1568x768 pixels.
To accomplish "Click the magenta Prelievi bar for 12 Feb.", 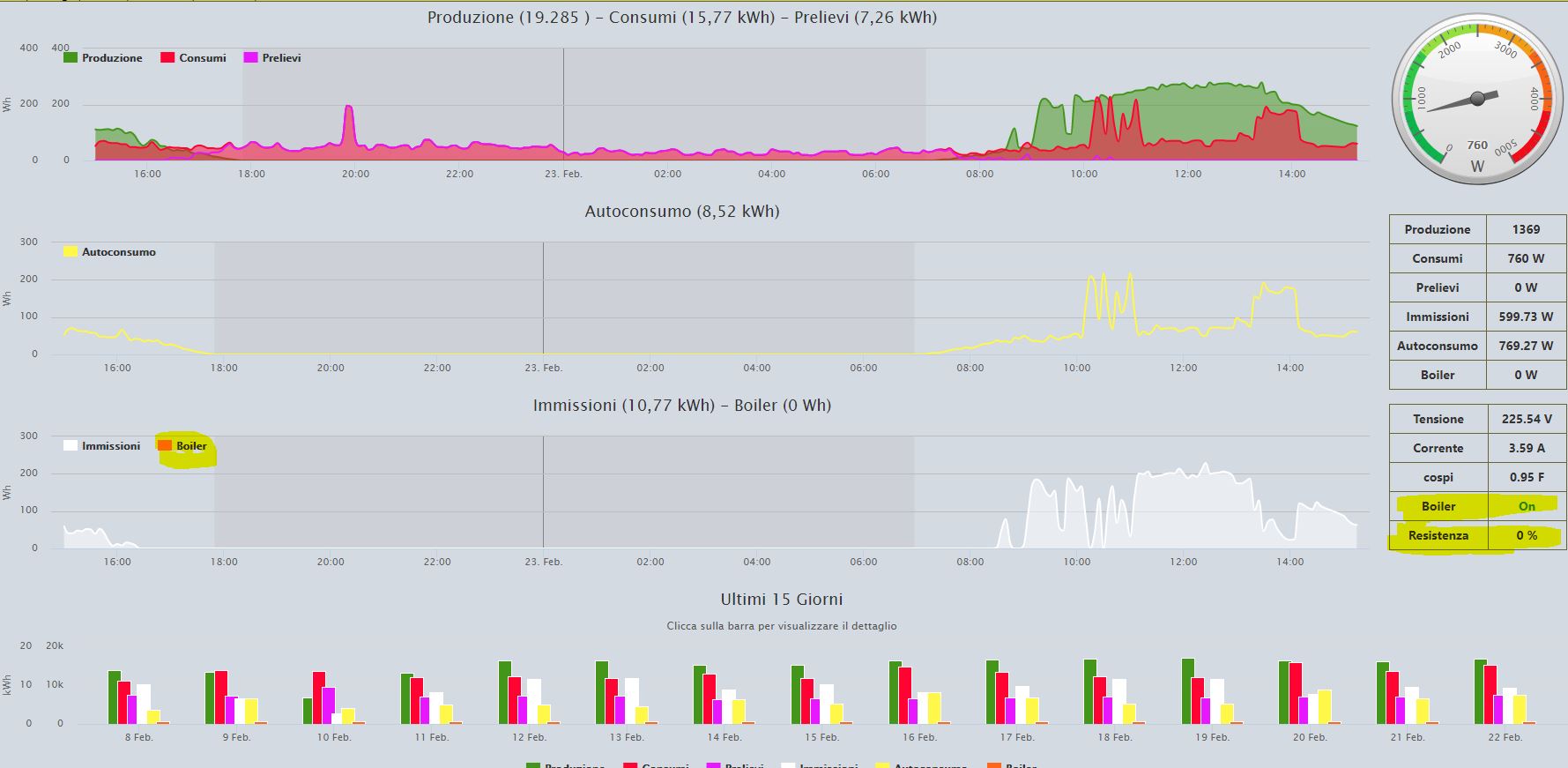I will [522, 710].
